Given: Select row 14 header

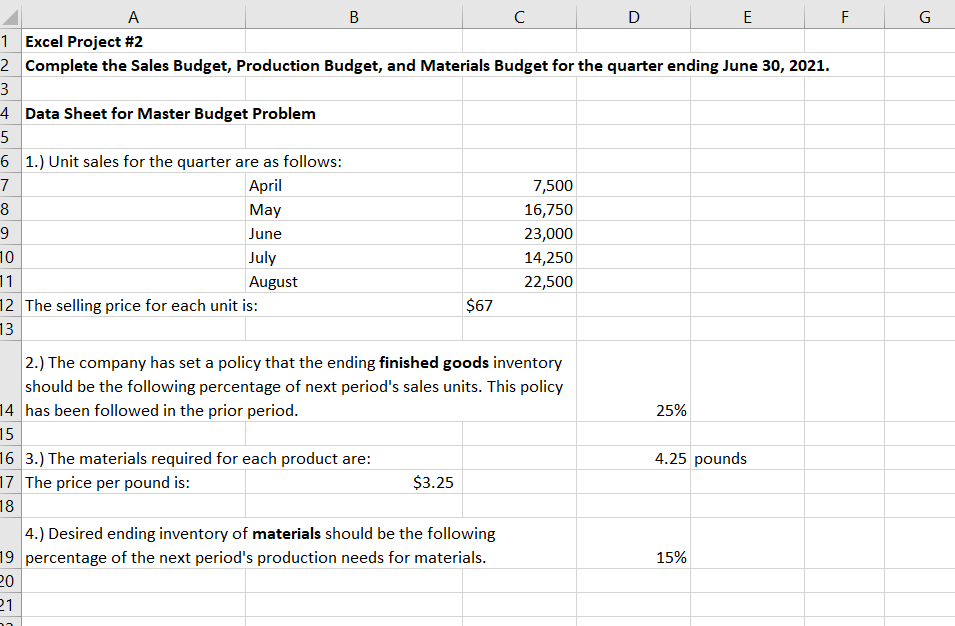Looking at the screenshot, I should pyautogui.click(x=10, y=381).
